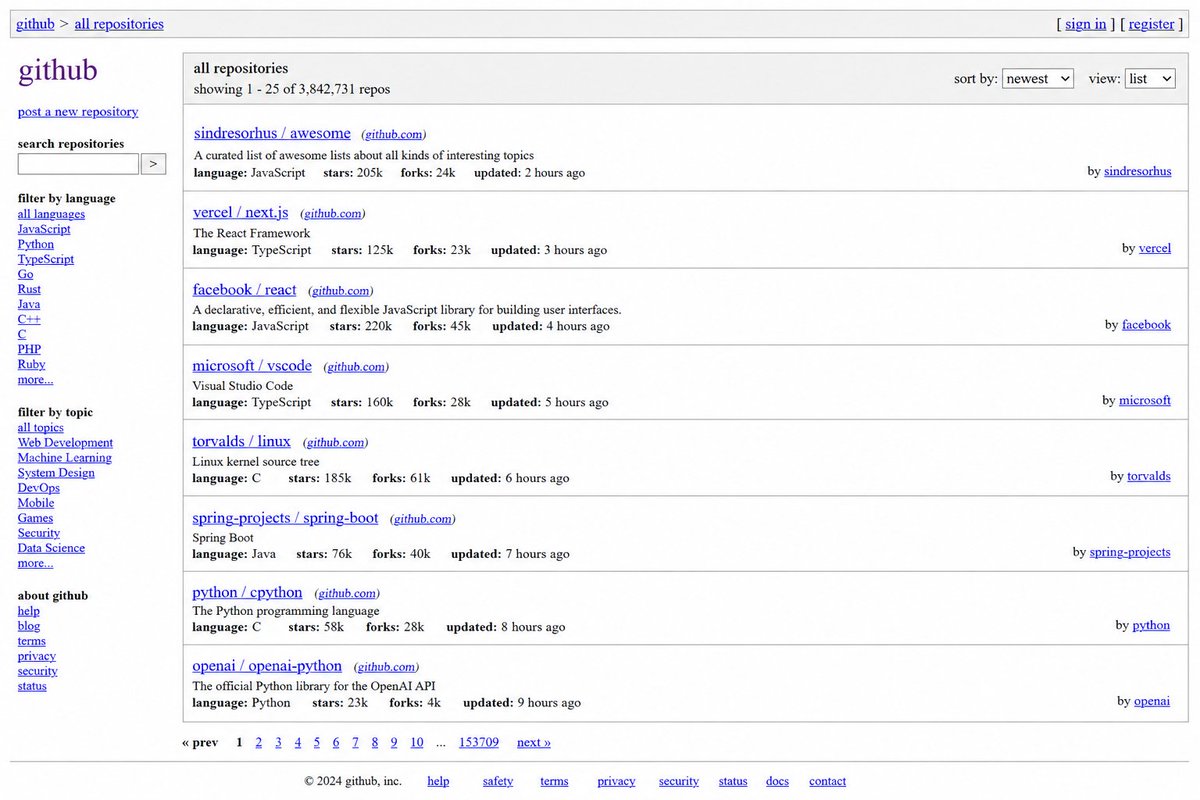Open footer contact link
This screenshot has height=800, width=1200.
(827, 781)
